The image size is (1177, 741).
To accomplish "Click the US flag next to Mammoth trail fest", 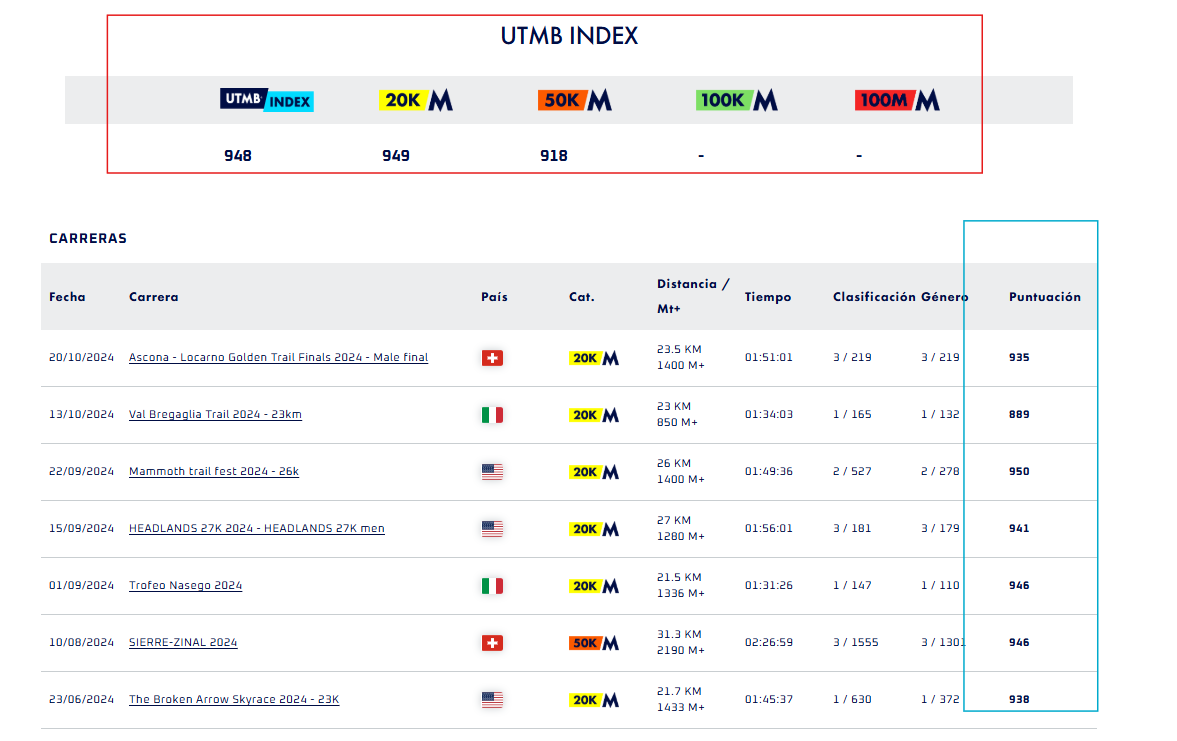I will click(x=492, y=472).
